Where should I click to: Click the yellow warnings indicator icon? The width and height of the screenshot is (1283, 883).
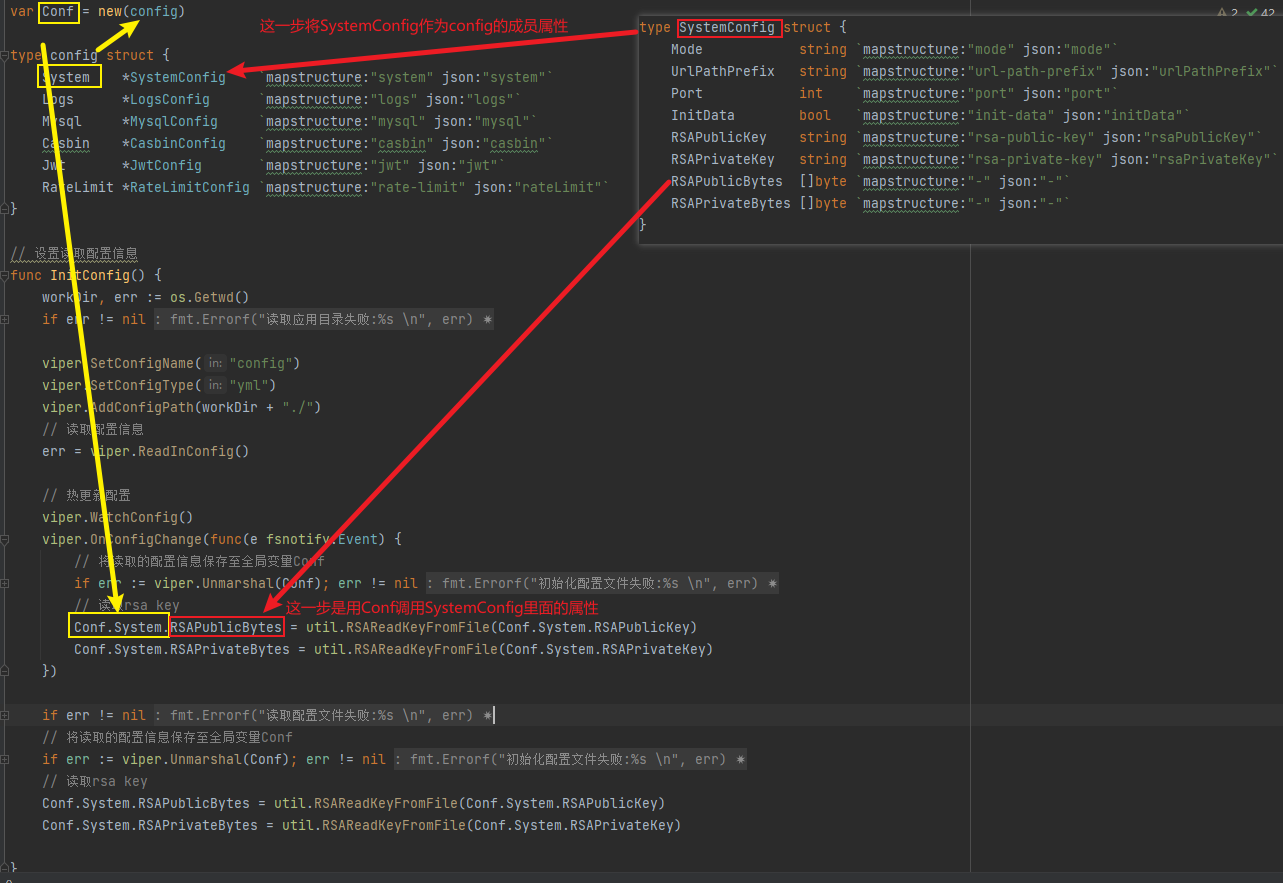1222,12
